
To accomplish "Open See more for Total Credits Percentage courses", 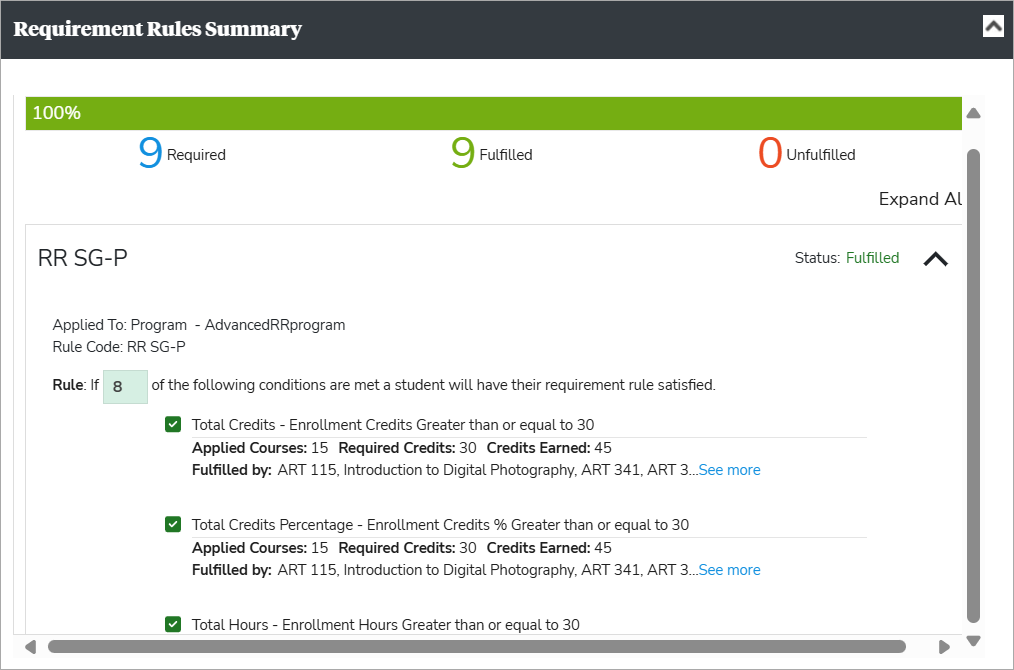I will click(x=729, y=569).
